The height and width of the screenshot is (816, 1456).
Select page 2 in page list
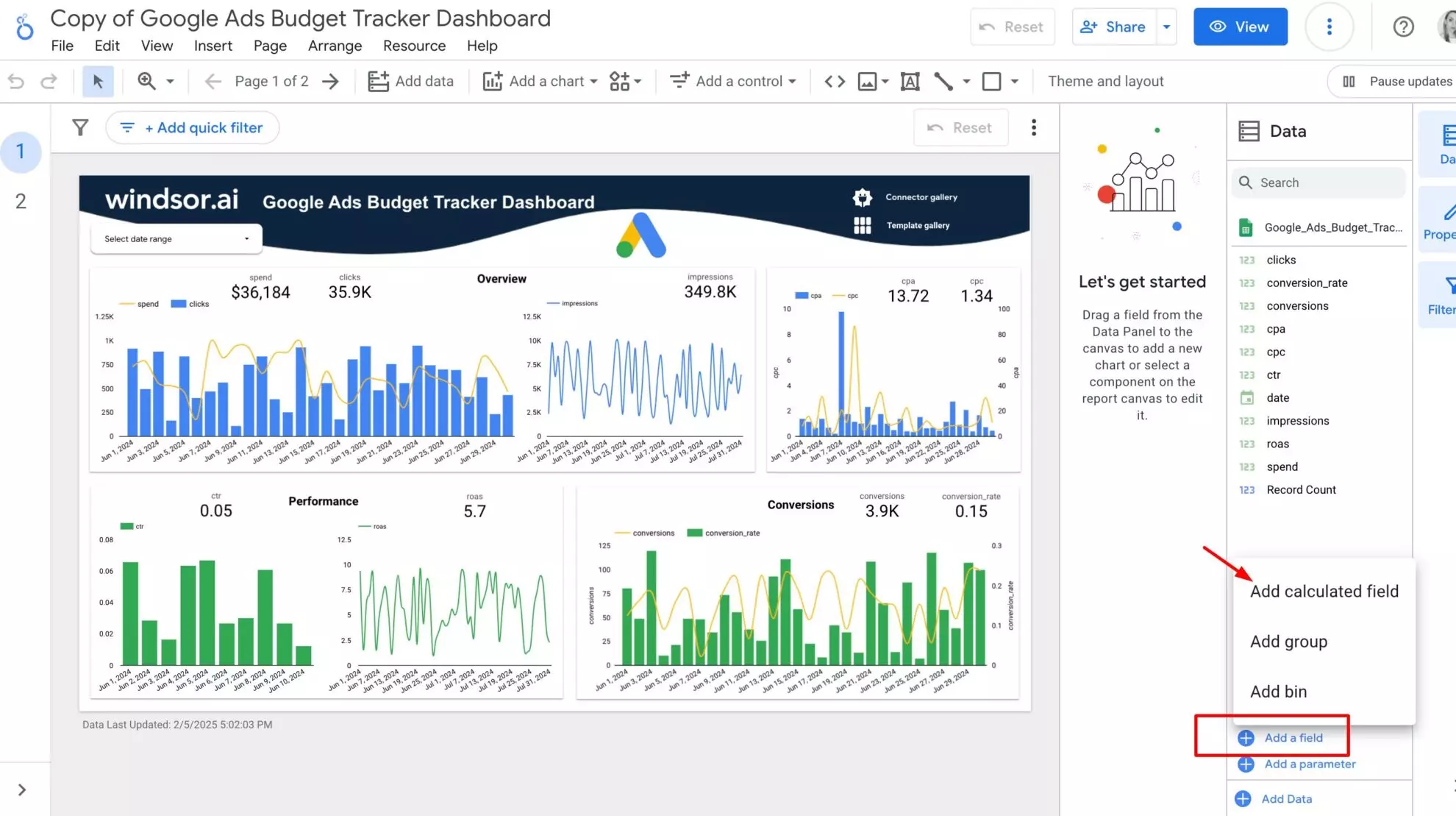(x=21, y=202)
